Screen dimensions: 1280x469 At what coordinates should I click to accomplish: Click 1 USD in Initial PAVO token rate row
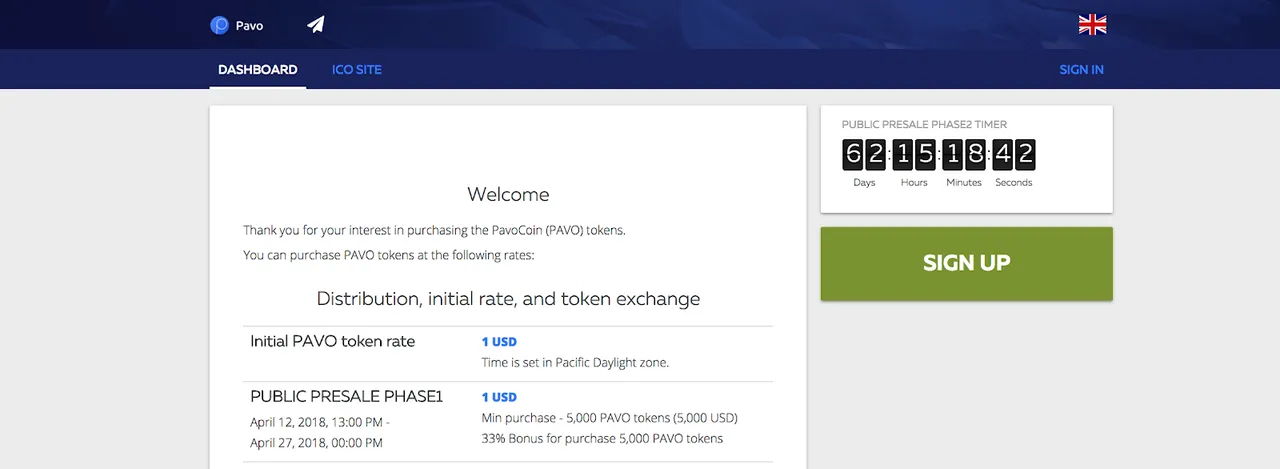[499, 342]
